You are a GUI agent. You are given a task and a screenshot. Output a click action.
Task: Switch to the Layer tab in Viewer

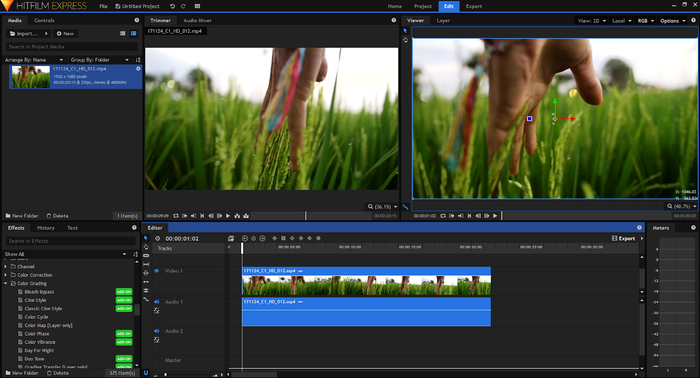point(443,21)
